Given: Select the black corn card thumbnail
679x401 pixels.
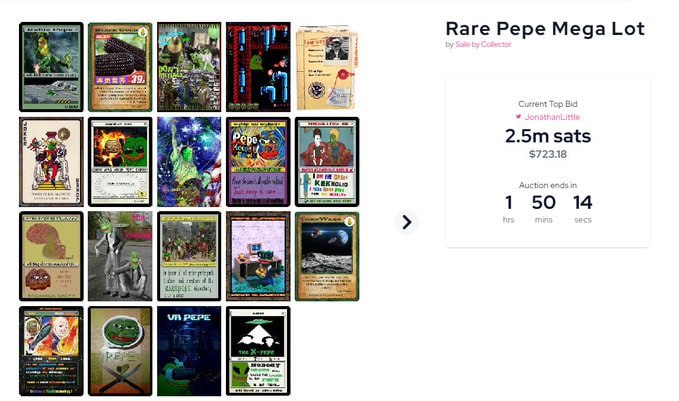Looking at the screenshot, I should [120, 67].
